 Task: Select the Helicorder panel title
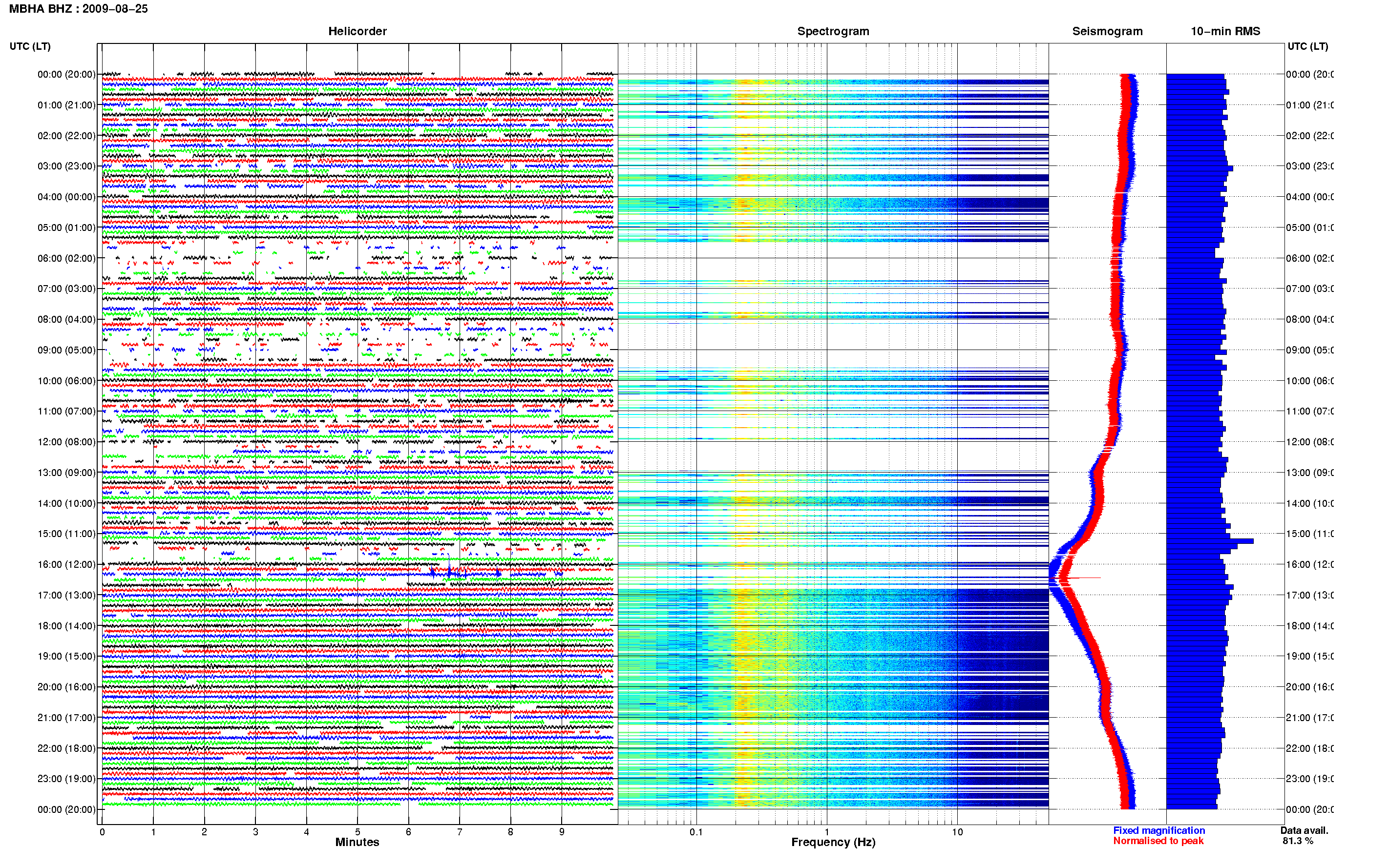357,31
